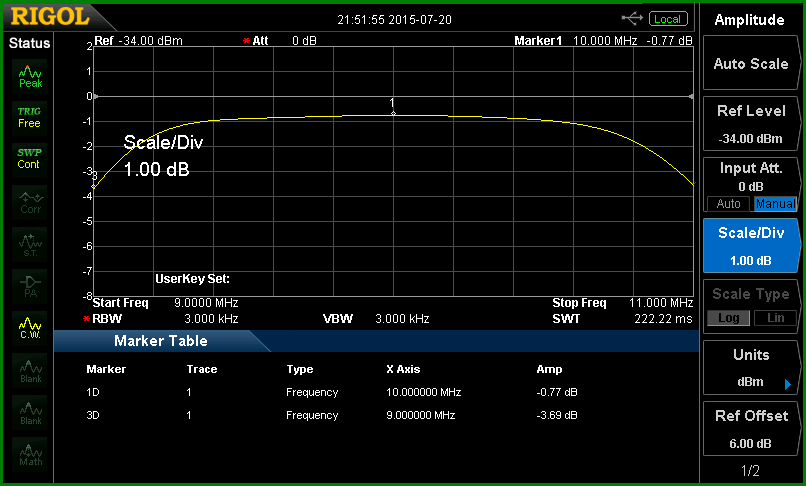Click the Marker column header
This screenshot has height=486, width=806.
(106, 369)
